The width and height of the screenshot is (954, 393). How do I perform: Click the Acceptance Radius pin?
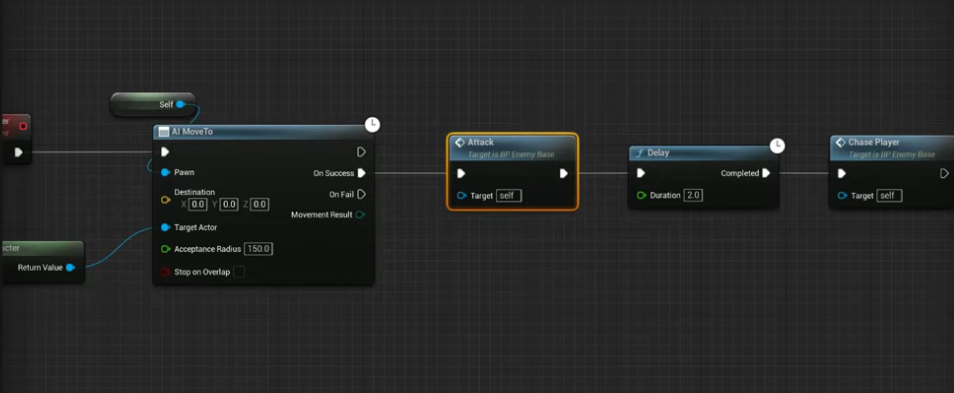click(165, 249)
